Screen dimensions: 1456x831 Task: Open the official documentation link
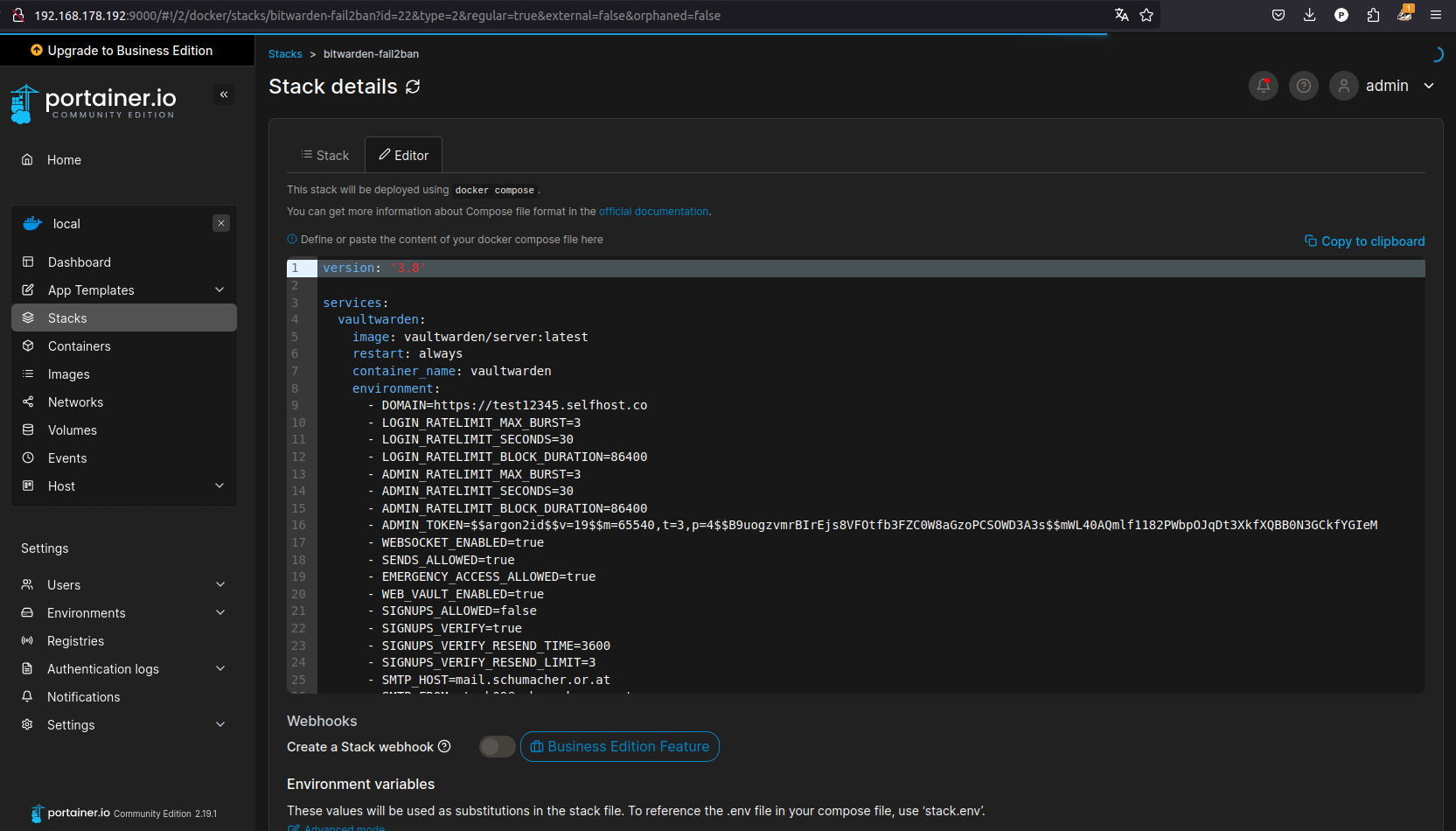[653, 212]
